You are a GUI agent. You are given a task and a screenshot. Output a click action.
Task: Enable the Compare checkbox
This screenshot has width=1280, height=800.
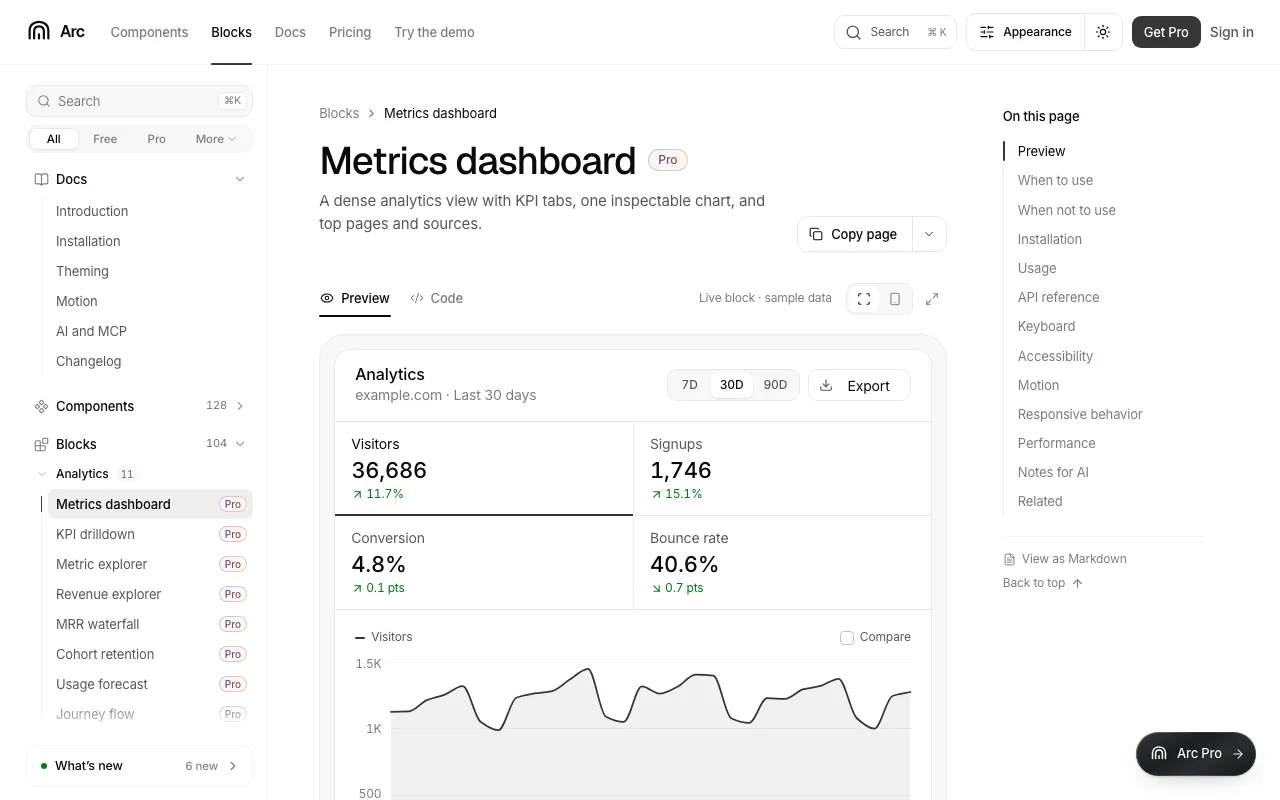point(847,637)
